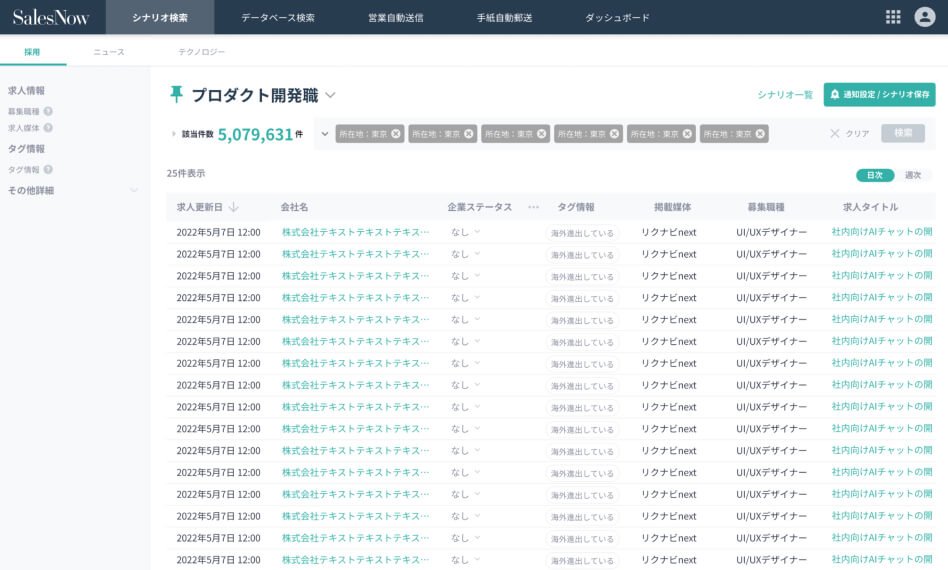Open the three-dots column options icon
Image resolution: width=948 pixels, height=570 pixels.
tap(533, 207)
